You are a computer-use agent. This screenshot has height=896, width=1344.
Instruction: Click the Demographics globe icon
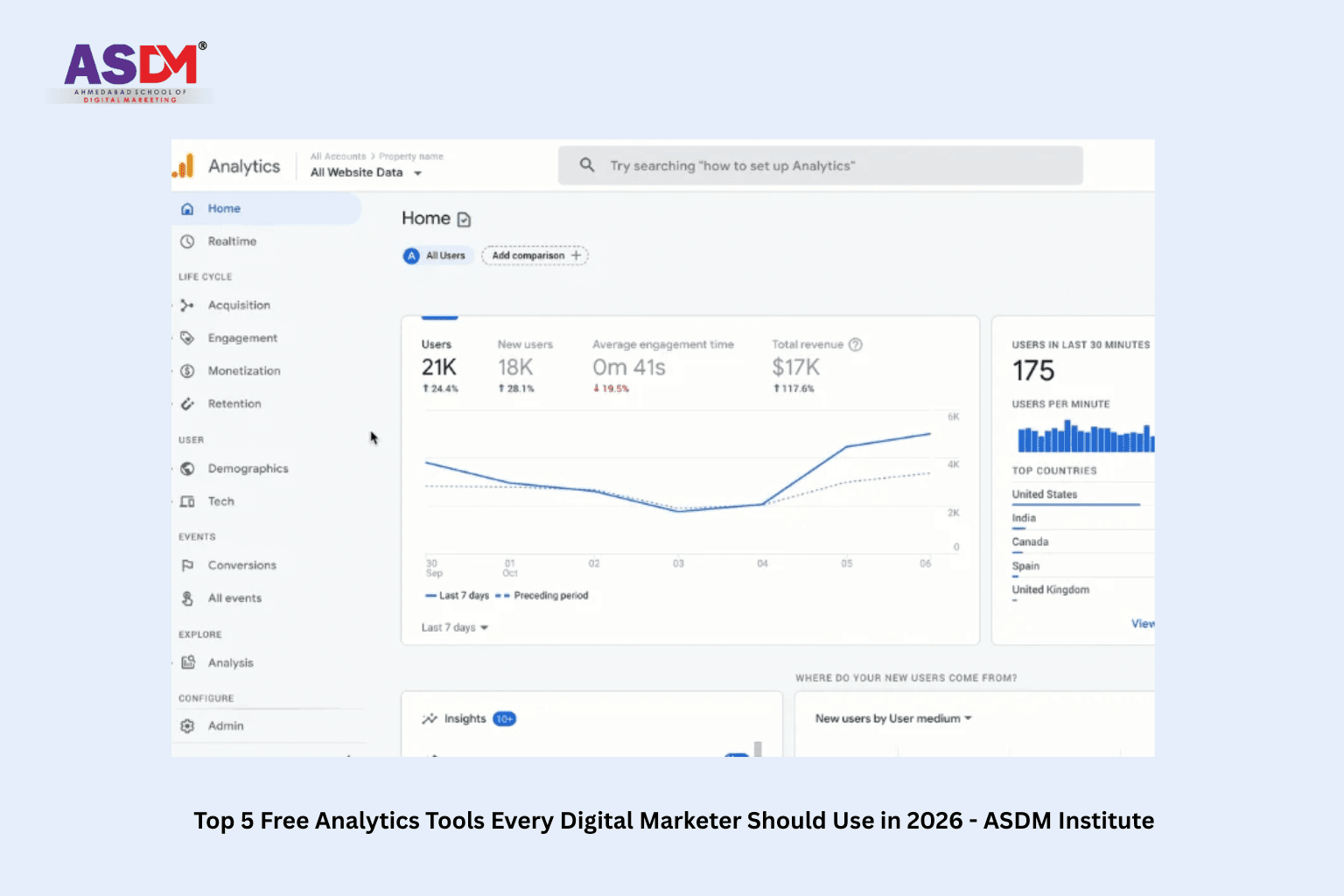pos(187,469)
